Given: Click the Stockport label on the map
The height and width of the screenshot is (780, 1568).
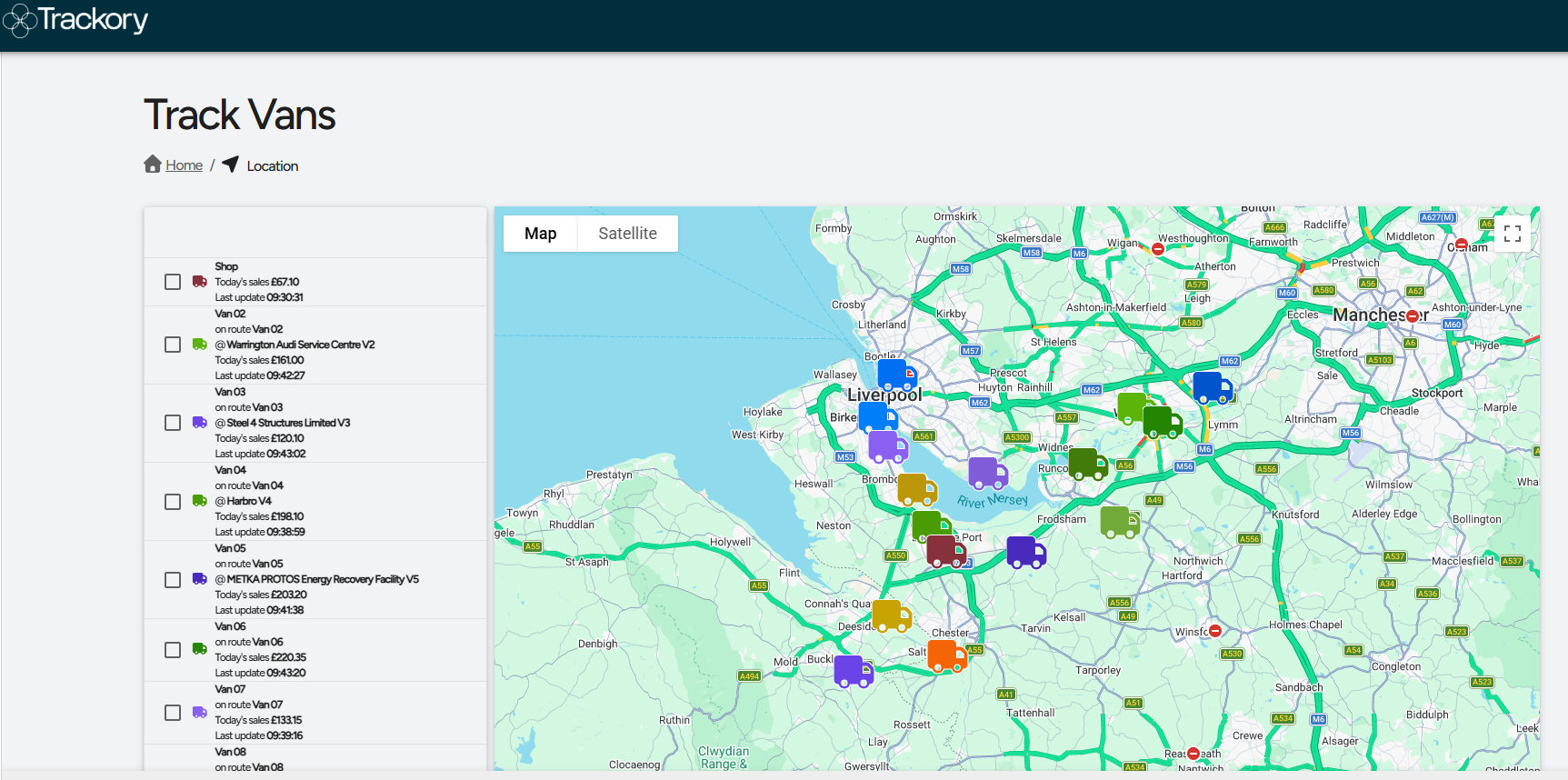Looking at the screenshot, I should coord(1437,393).
